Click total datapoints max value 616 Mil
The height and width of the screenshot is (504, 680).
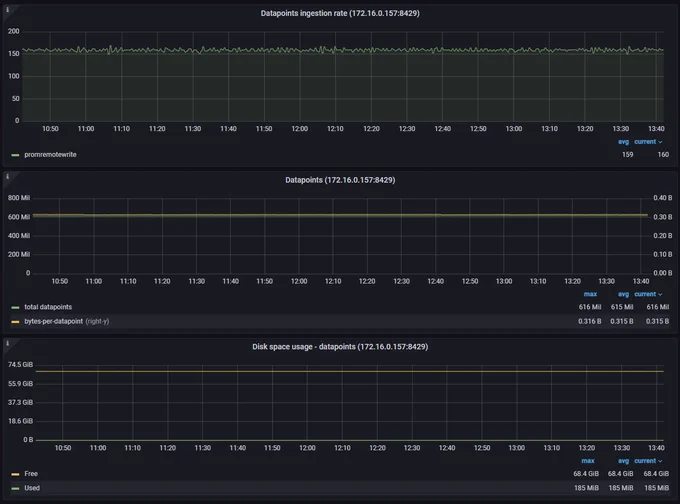pyautogui.click(x=590, y=307)
